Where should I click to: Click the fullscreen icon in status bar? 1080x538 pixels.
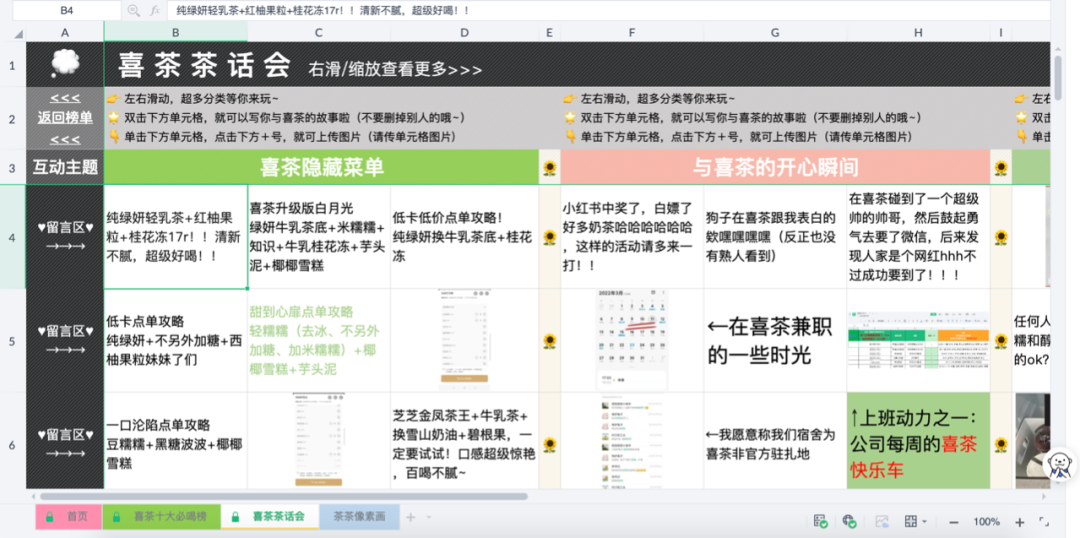point(1043,522)
